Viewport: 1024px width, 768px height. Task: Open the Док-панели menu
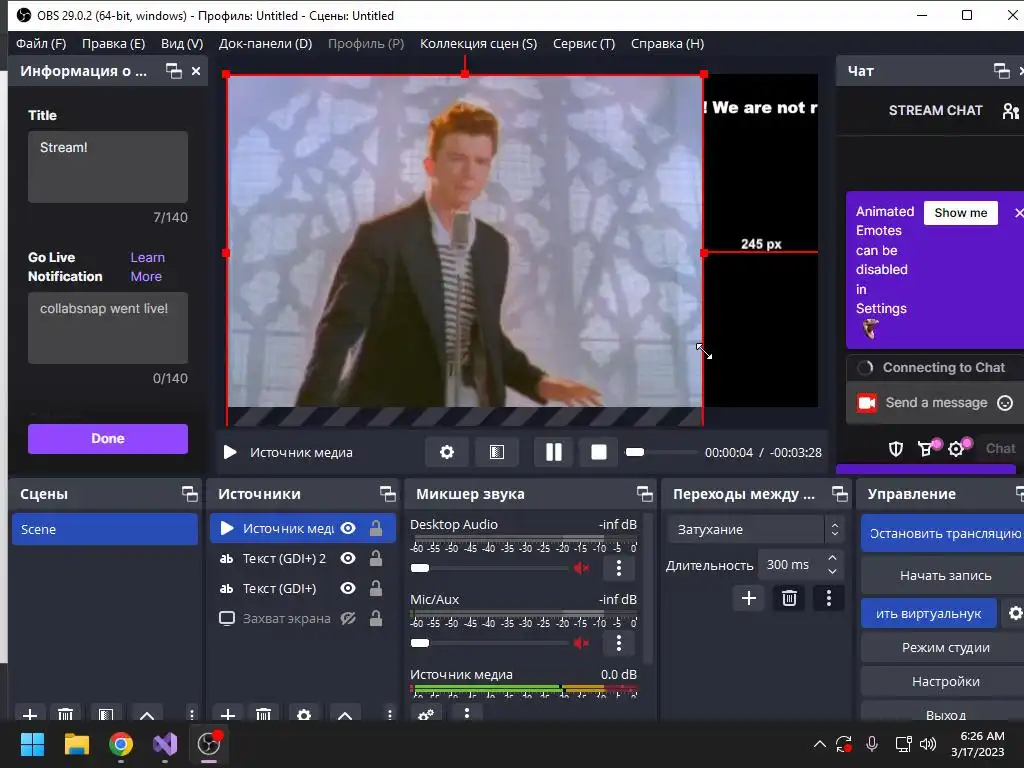click(x=265, y=44)
